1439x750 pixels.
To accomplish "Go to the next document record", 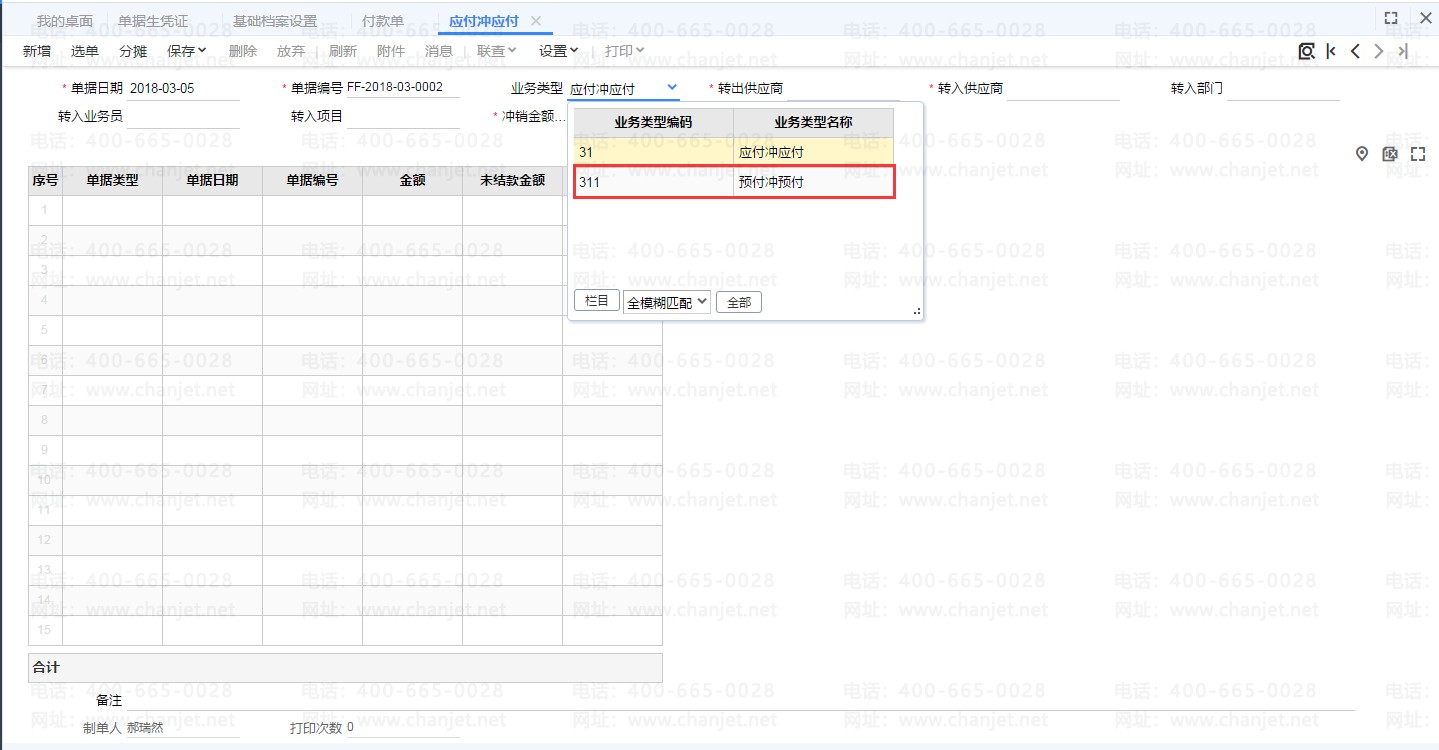I will [x=1379, y=51].
